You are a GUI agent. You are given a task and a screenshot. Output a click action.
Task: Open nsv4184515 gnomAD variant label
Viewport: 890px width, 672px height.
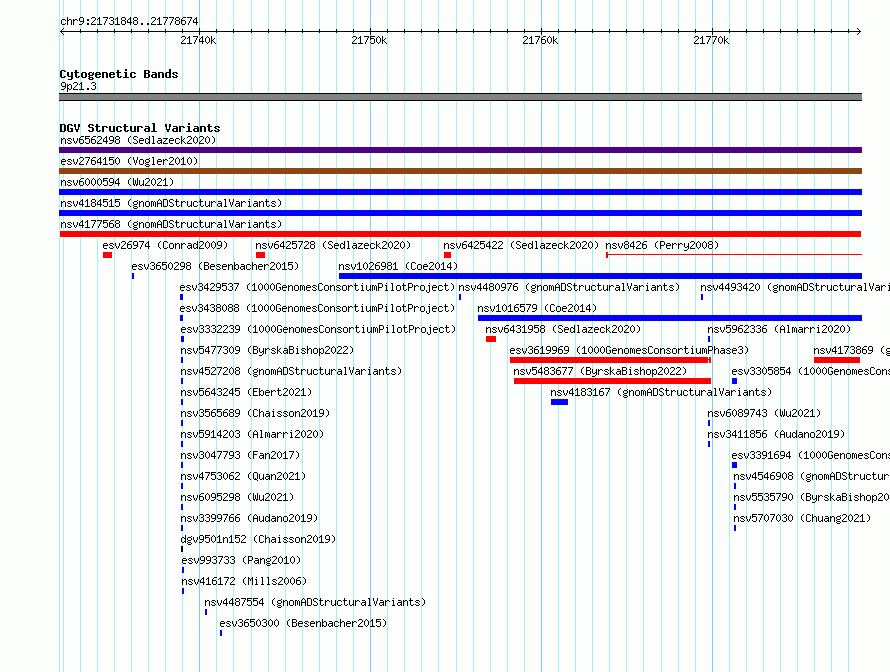[x=171, y=203]
